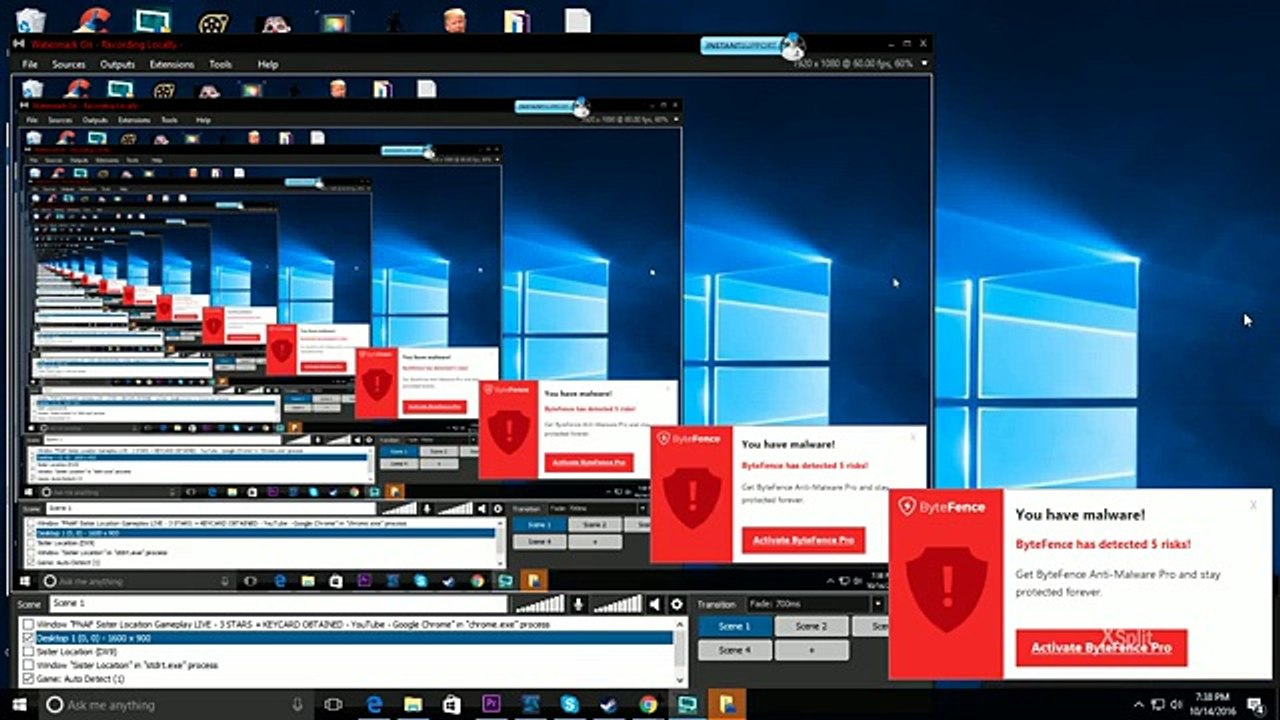Open Steam from the taskbar
This screenshot has width=1280, height=720.
(x=609, y=705)
